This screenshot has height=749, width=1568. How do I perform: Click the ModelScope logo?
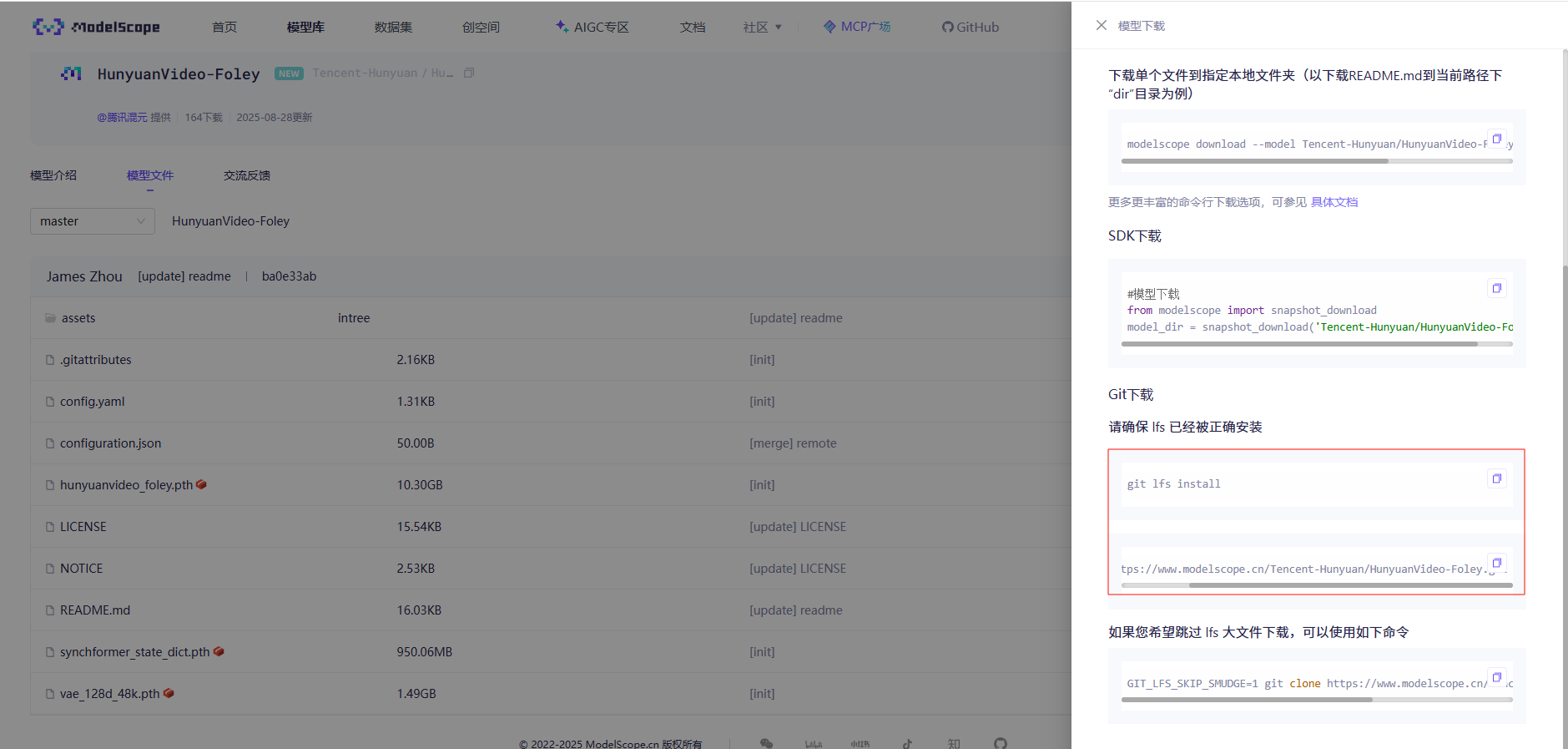[96, 27]
